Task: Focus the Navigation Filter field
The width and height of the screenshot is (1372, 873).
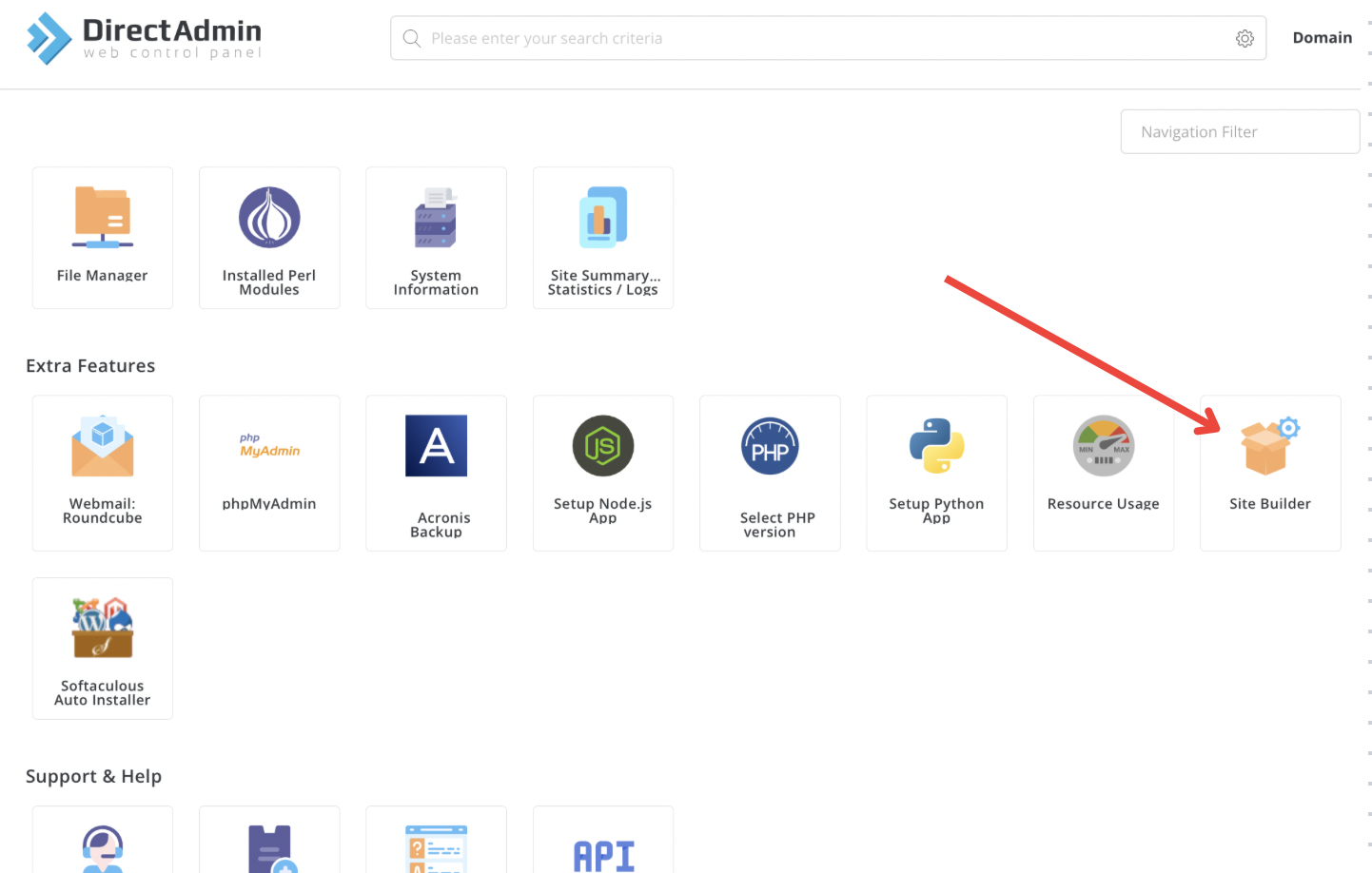Action: pos(1239,131)
